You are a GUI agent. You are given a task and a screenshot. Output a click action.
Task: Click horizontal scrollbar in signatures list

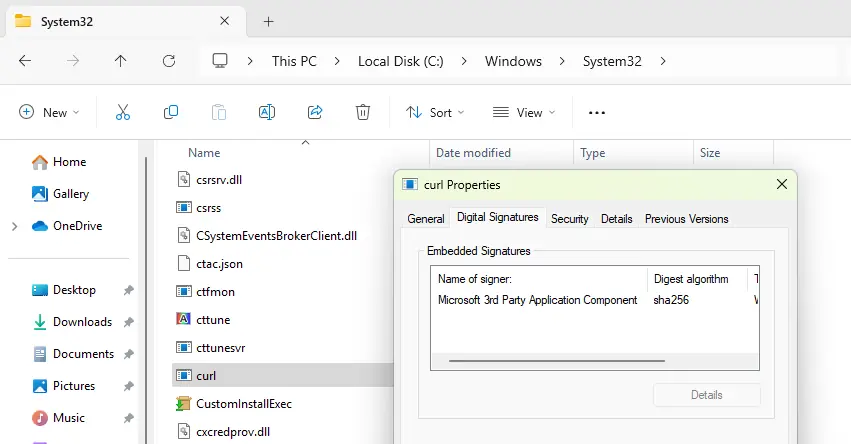557,360
